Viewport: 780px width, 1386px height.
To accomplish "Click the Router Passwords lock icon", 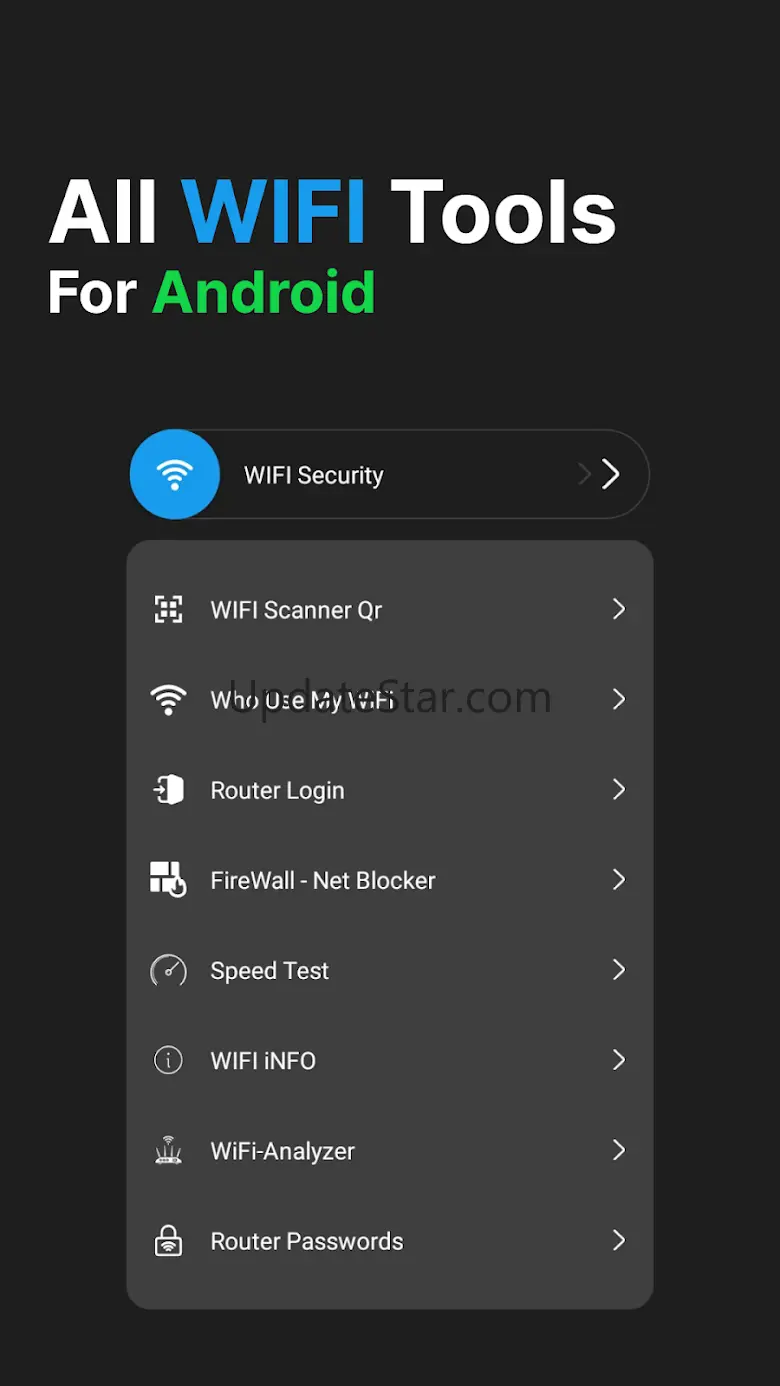I will tap(168, 1241).
